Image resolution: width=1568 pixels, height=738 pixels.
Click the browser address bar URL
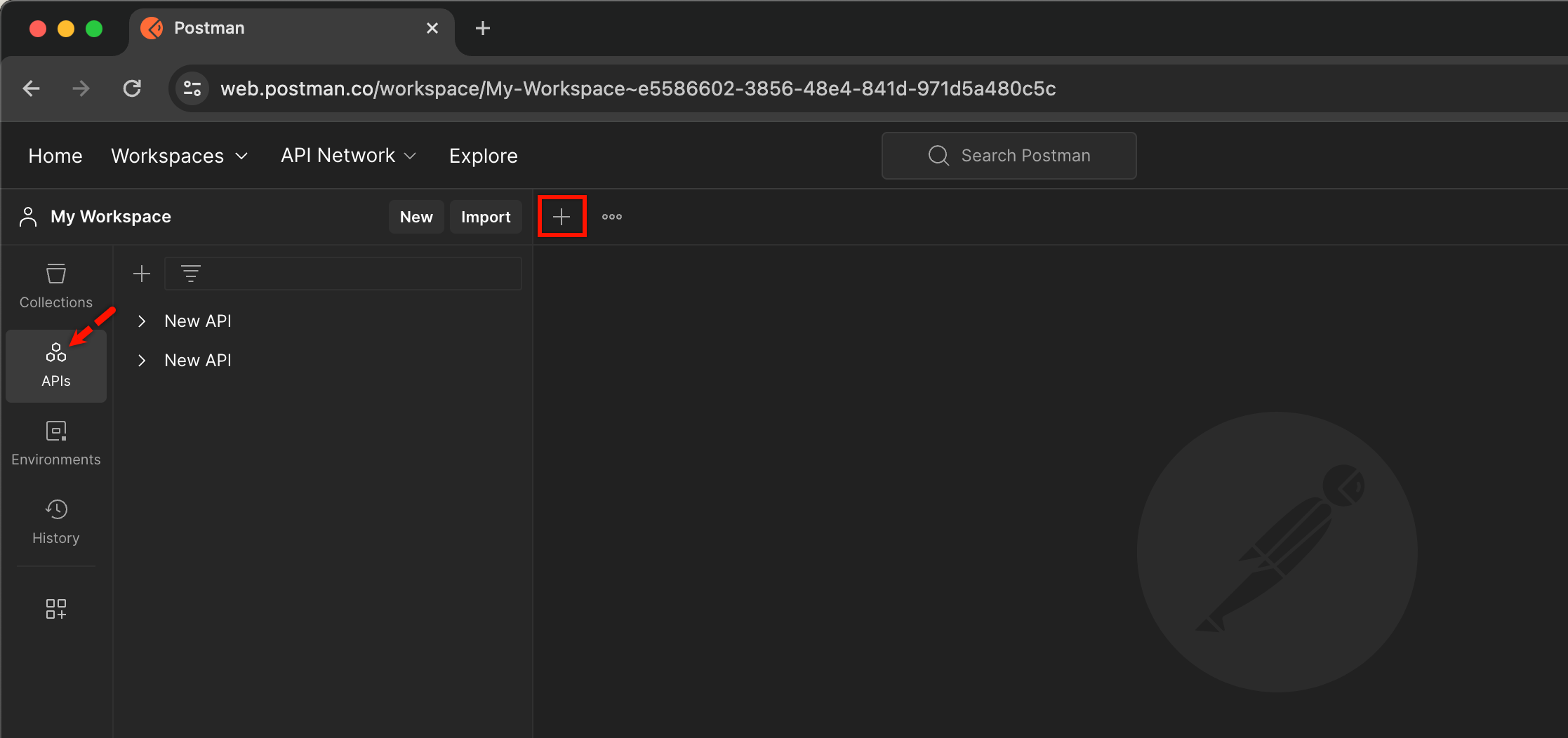[638, 88]
